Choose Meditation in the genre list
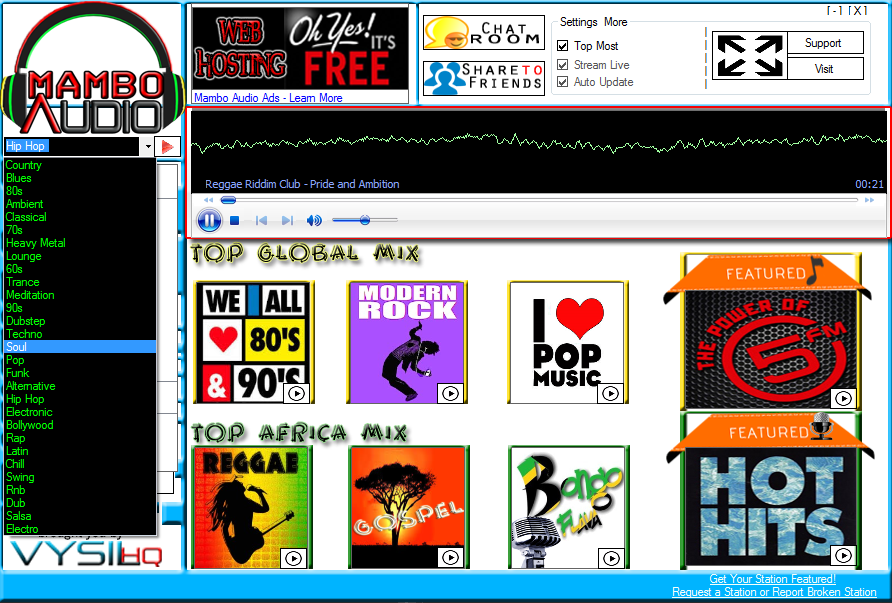This screenshot has height=603, width=892. [x=80, y=295]
